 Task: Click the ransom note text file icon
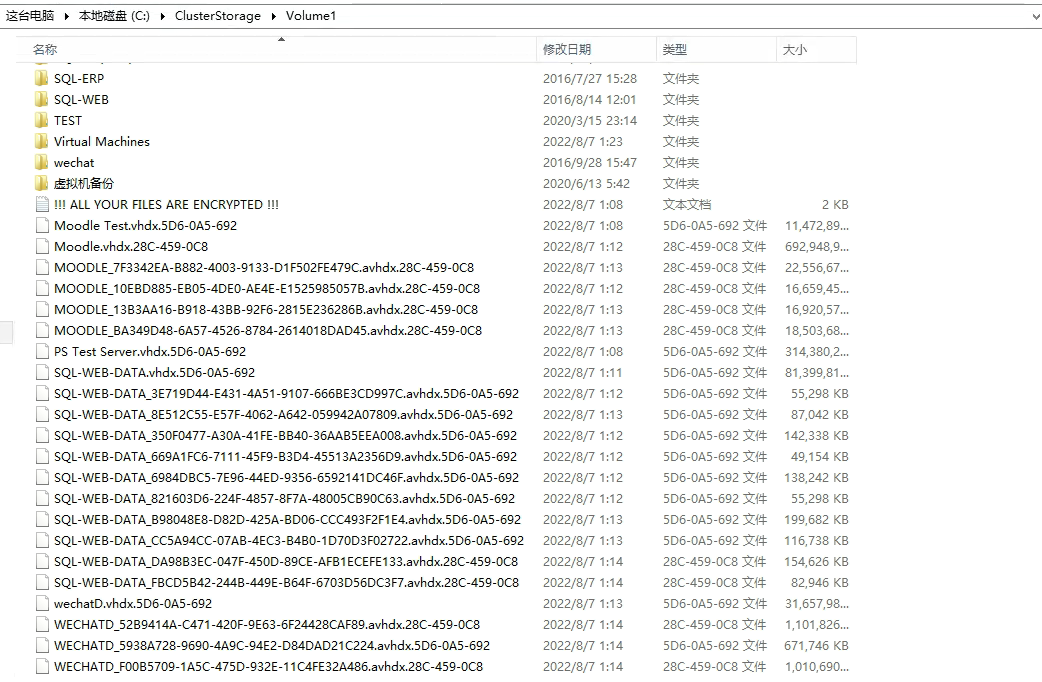click(42, 204)
